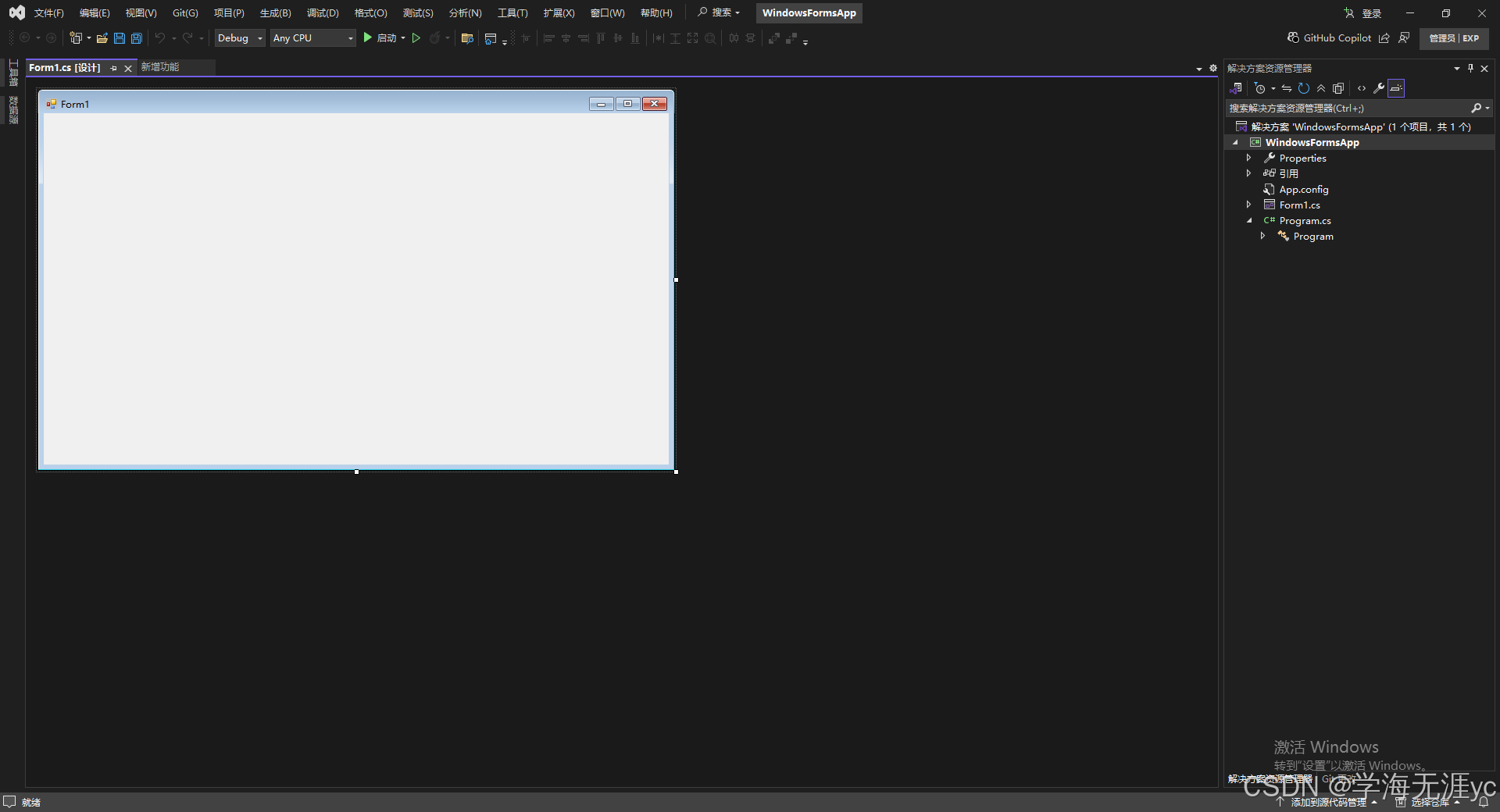The image size is (1500, 812).
Task: Close the Form1.cs design tab
Action: [128, 68]
